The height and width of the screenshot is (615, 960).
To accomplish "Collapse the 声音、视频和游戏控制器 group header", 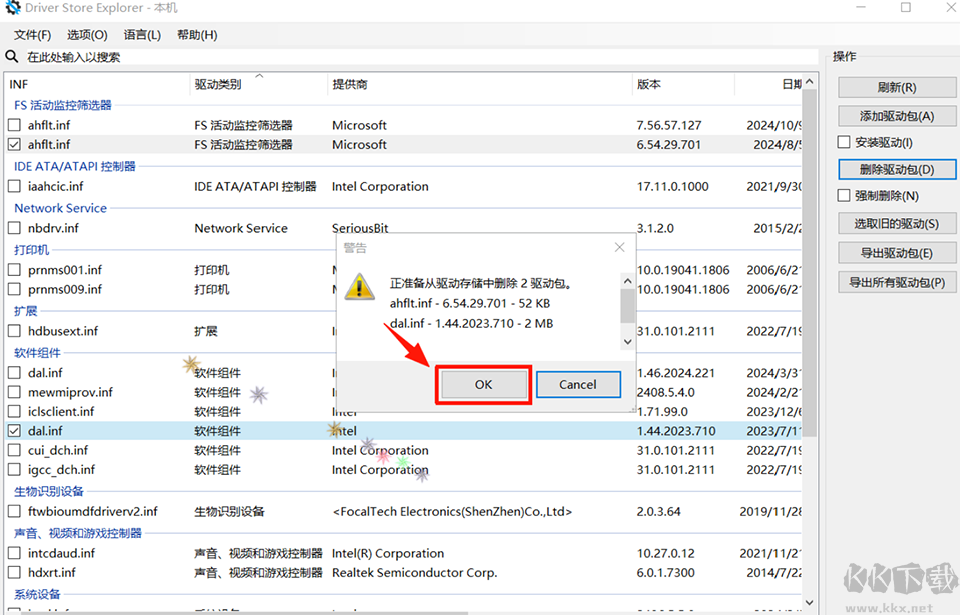I will coord(78,533).
